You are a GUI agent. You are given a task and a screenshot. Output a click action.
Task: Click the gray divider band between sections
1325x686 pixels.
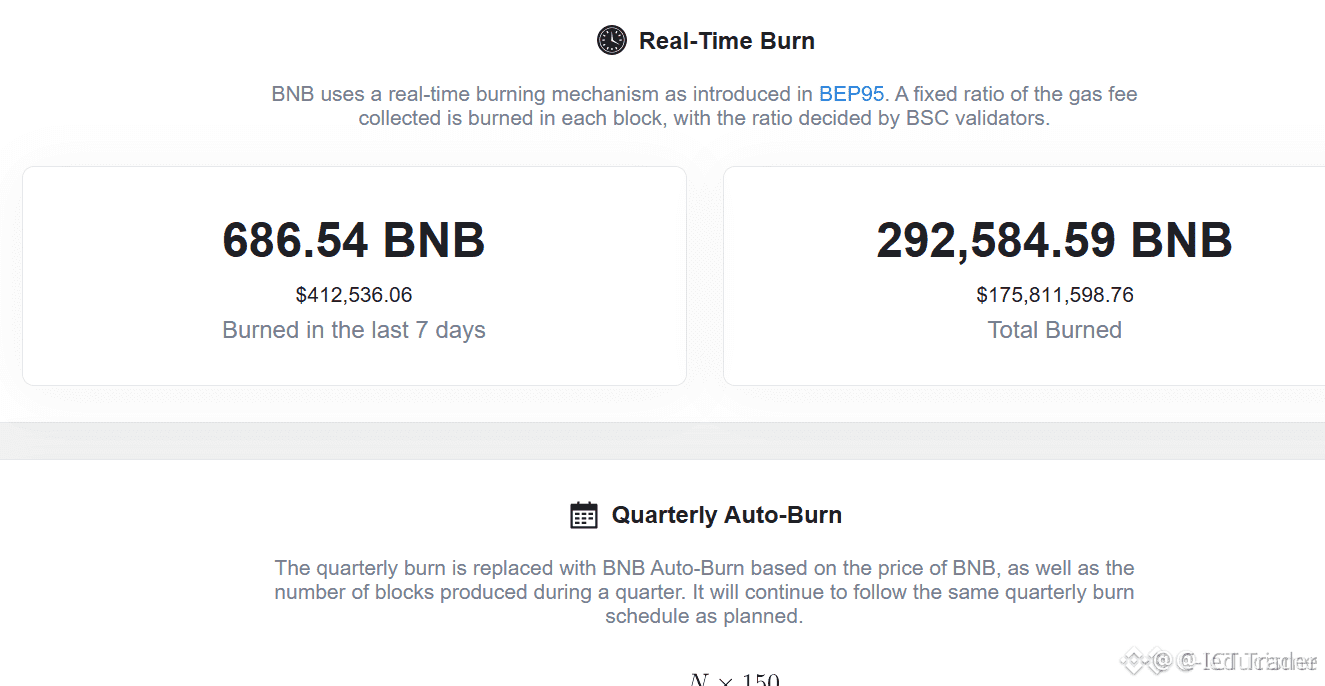(x=662, y=441)
